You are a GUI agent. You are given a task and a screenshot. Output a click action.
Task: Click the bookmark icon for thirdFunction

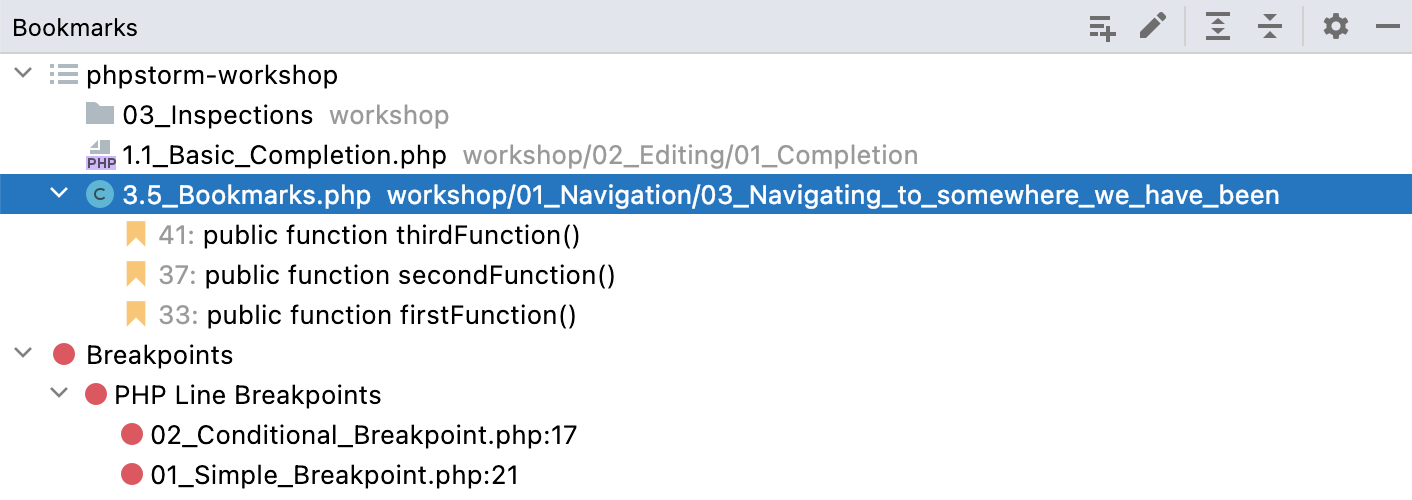136,236
